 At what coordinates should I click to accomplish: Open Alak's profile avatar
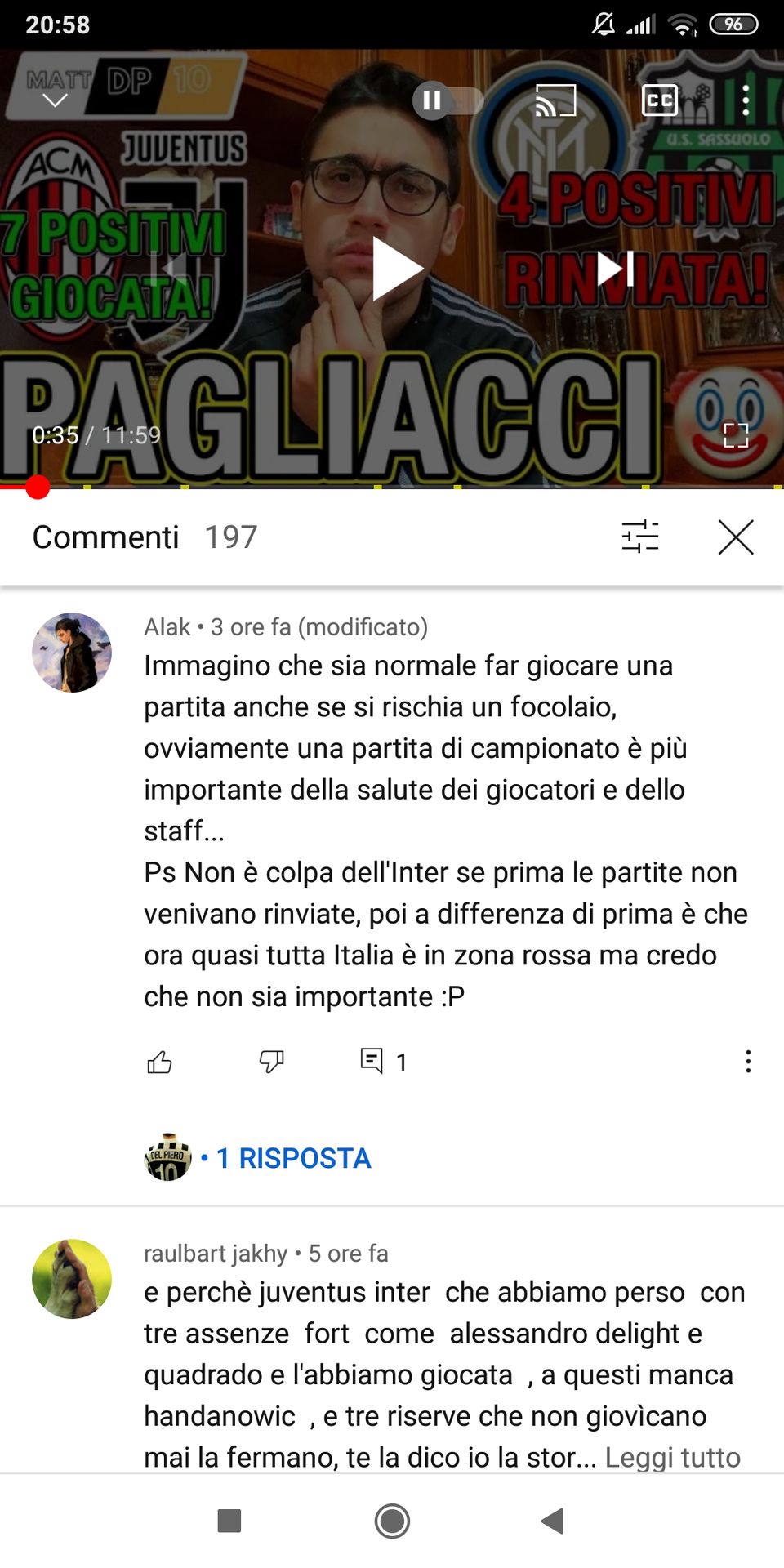pyautogui.click(x=72, y=653)
